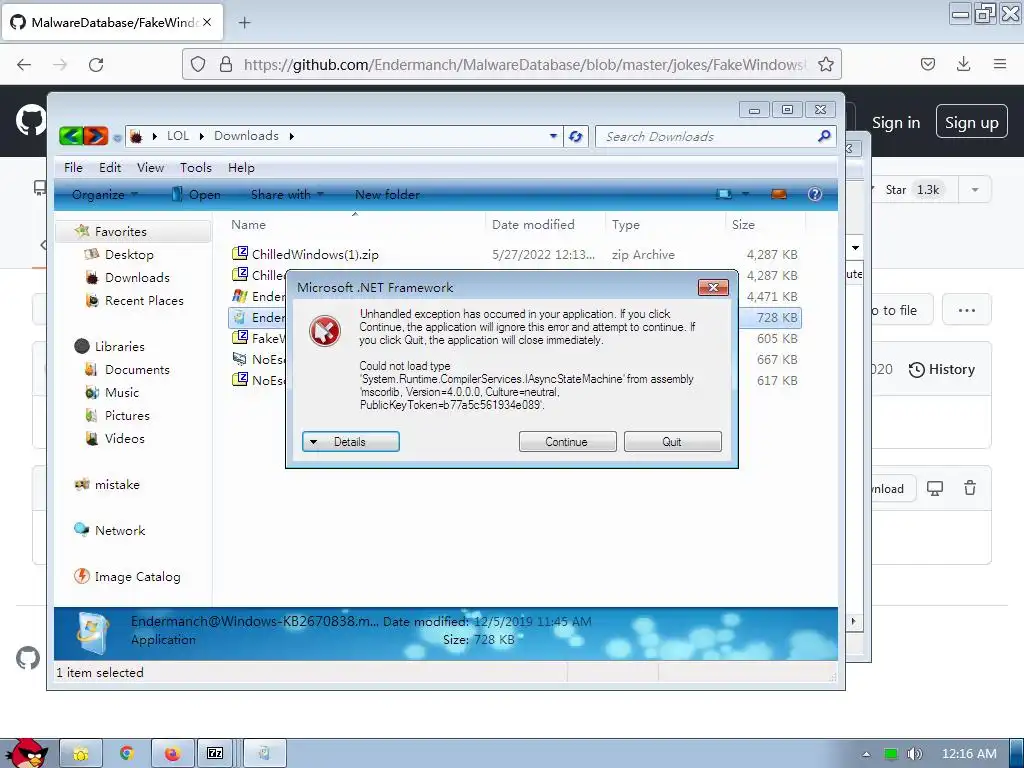Image resolution: width=1024 pixels, height=768 pixels.
Task: Click New folder in the toolbar
Action: [x=387, y=195]
